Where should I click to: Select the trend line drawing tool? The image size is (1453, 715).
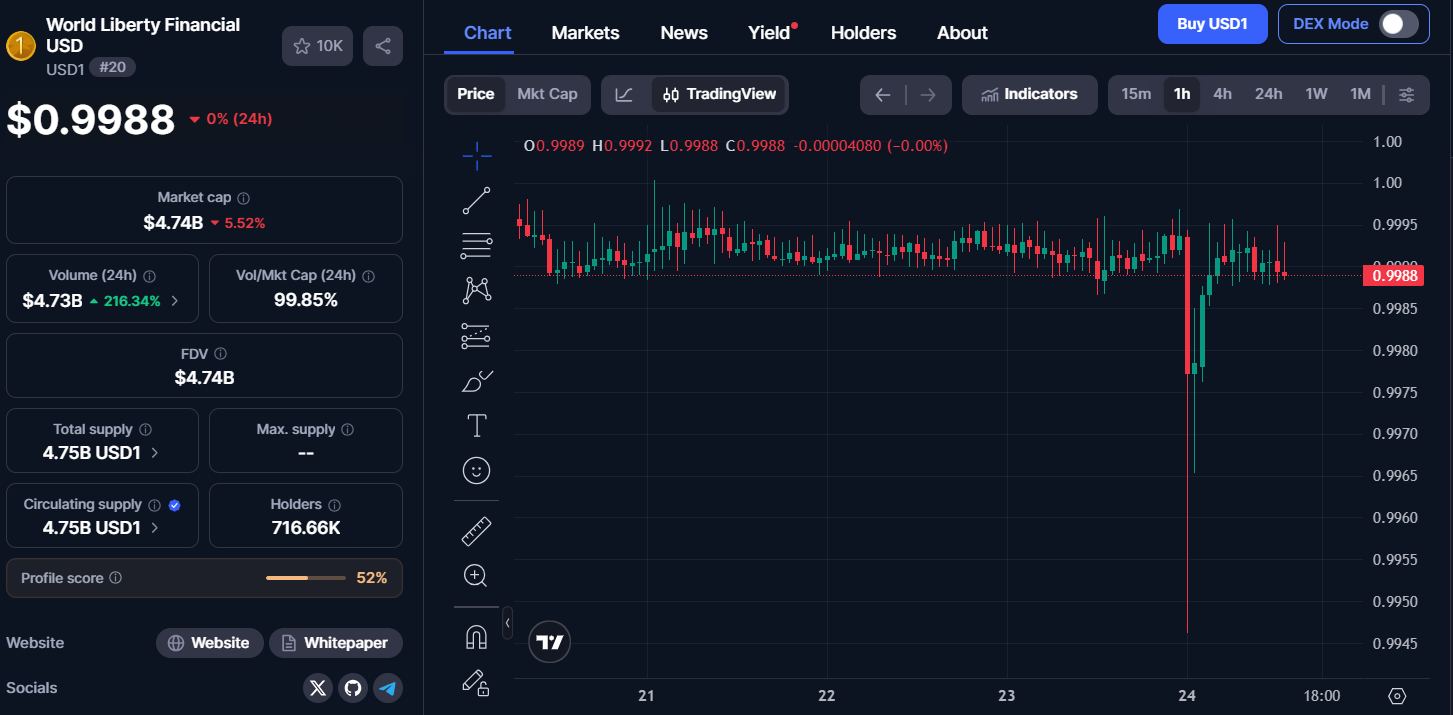tap(477, 200)
